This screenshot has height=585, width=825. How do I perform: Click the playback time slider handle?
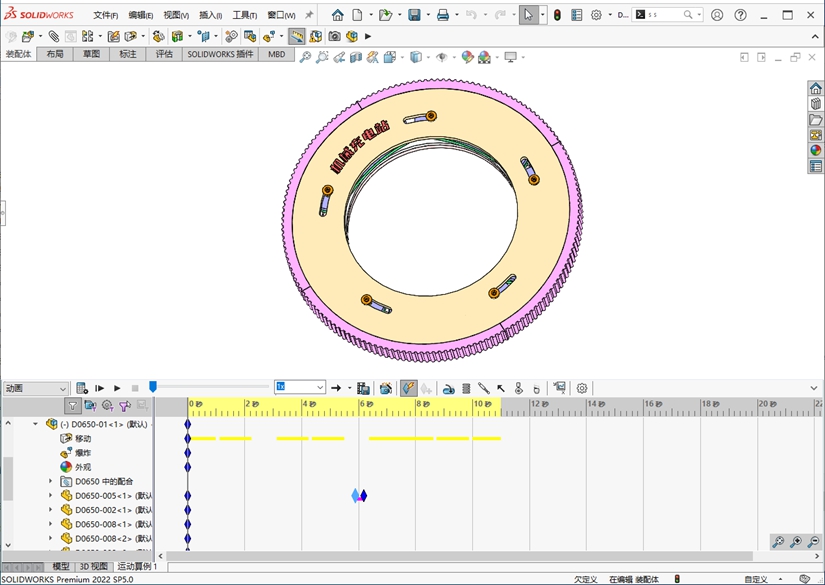pos(153,387)
